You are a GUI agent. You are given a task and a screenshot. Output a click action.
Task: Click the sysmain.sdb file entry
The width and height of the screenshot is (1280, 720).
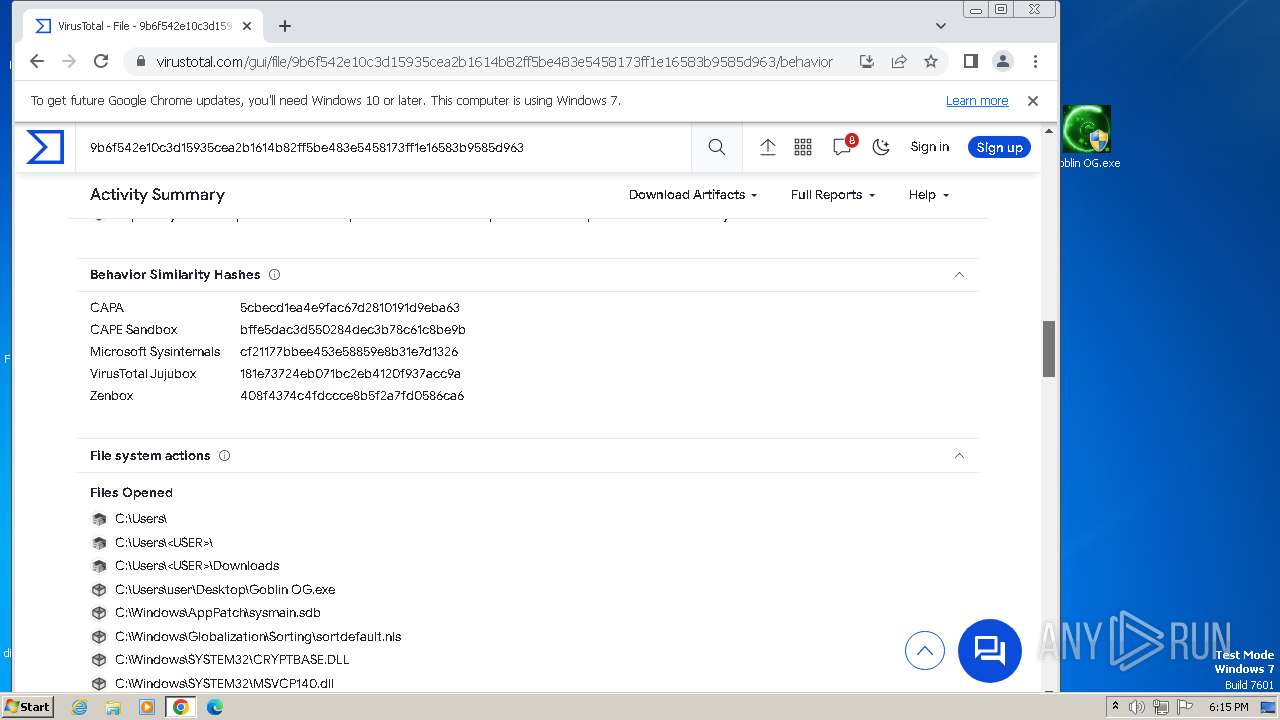(x=218, y=613)
